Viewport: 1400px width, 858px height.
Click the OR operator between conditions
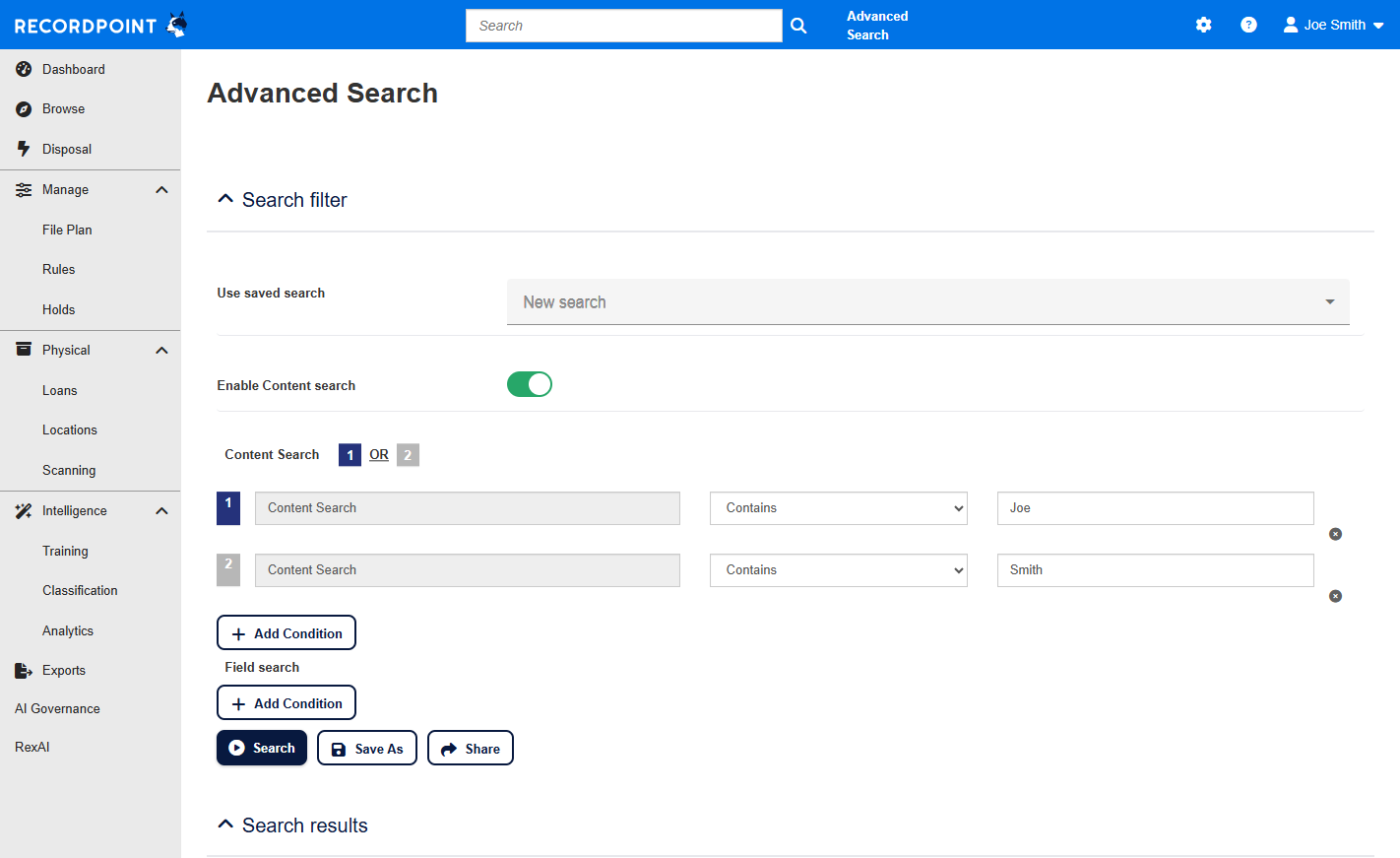[x=379, y=455]
